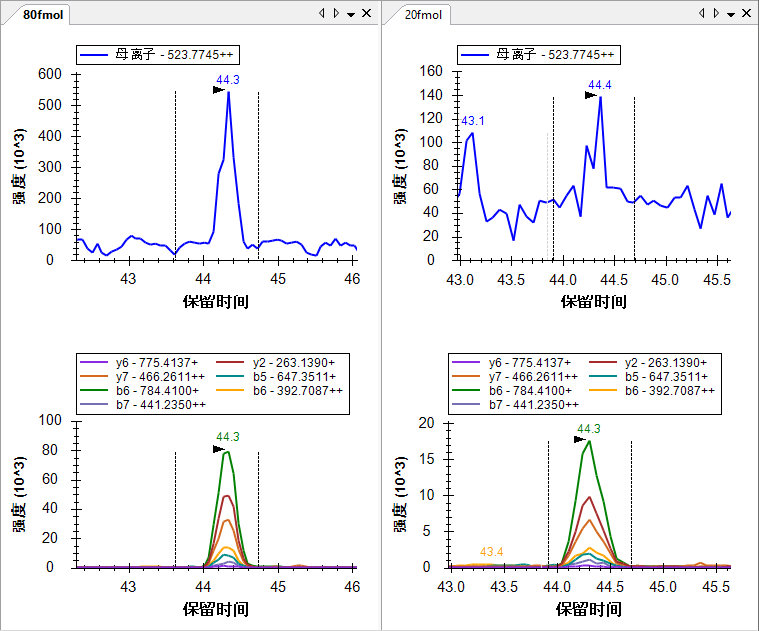759x631 pixels.
Task: Click the green b6 peak apex in 20fmol chart
Action: coord(589,441)
